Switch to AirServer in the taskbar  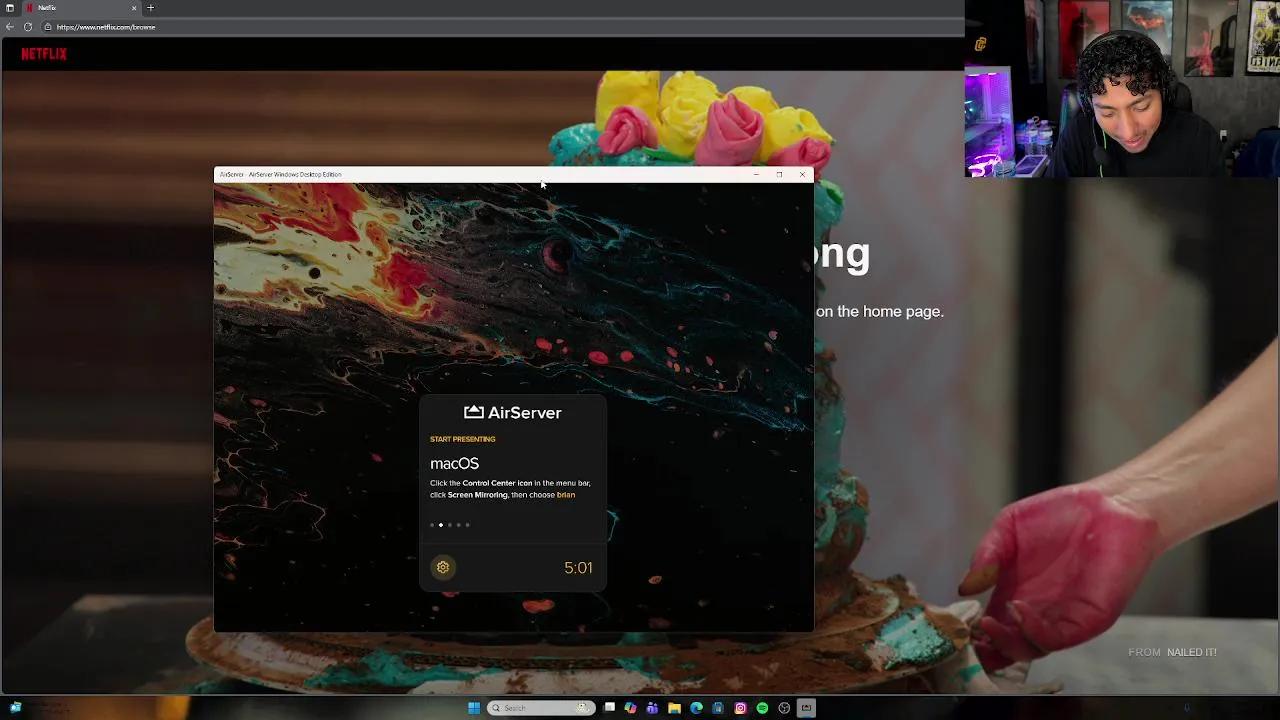806,708
